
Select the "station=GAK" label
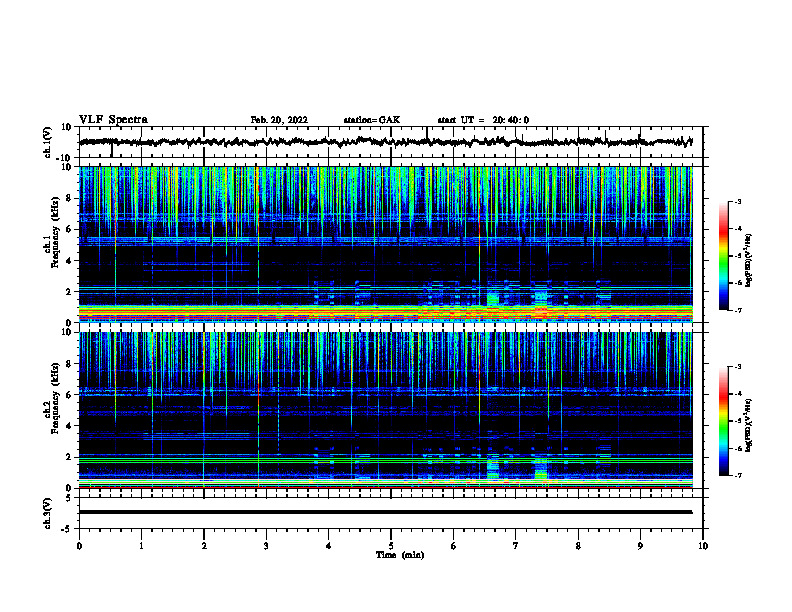click(372, 120)
